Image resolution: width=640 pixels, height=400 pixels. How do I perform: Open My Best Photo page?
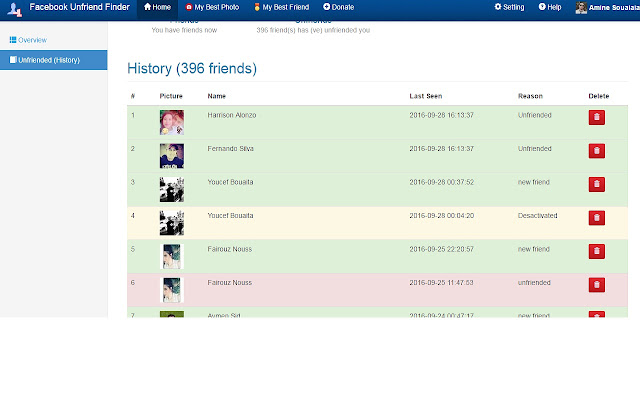212,7
